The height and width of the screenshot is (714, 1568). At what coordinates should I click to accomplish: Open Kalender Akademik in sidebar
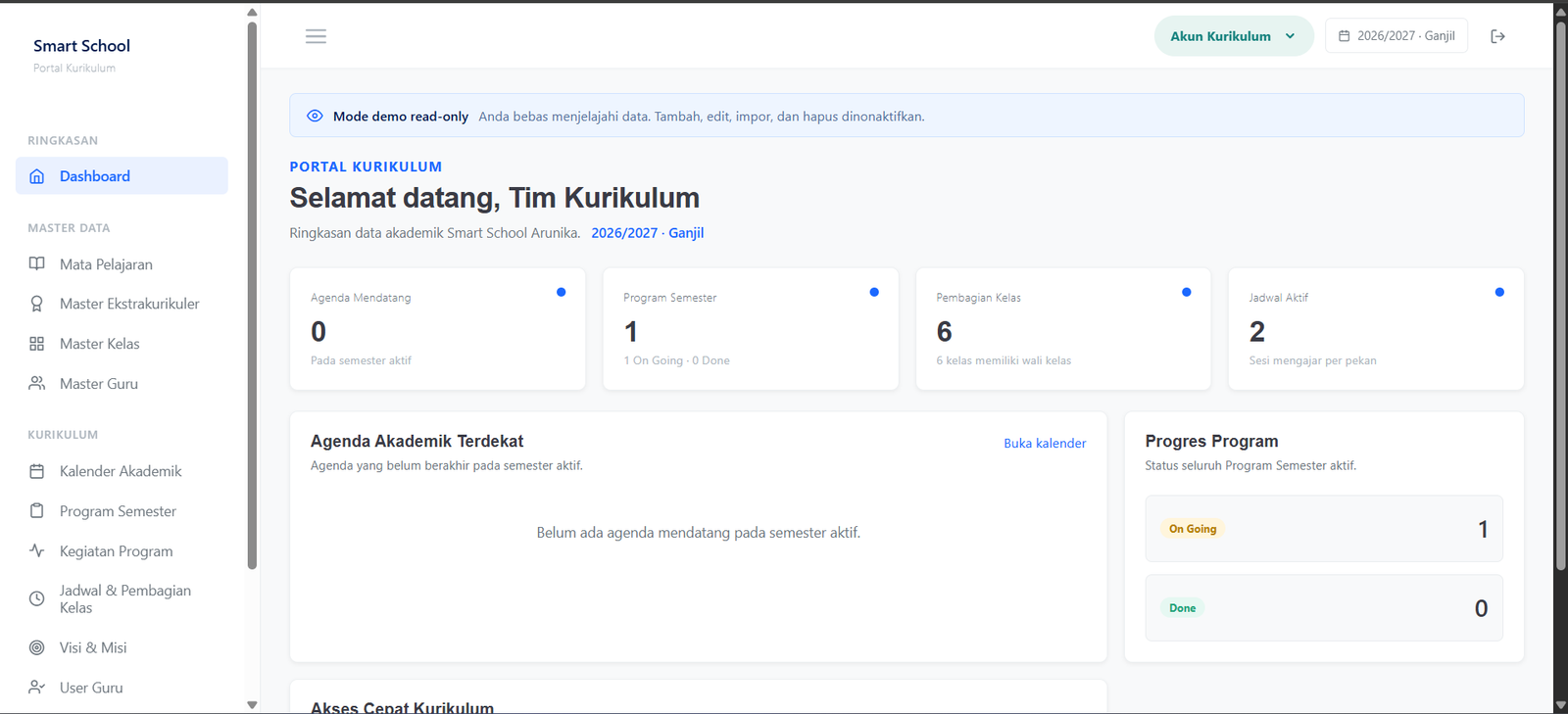click(x=122, y=471)
